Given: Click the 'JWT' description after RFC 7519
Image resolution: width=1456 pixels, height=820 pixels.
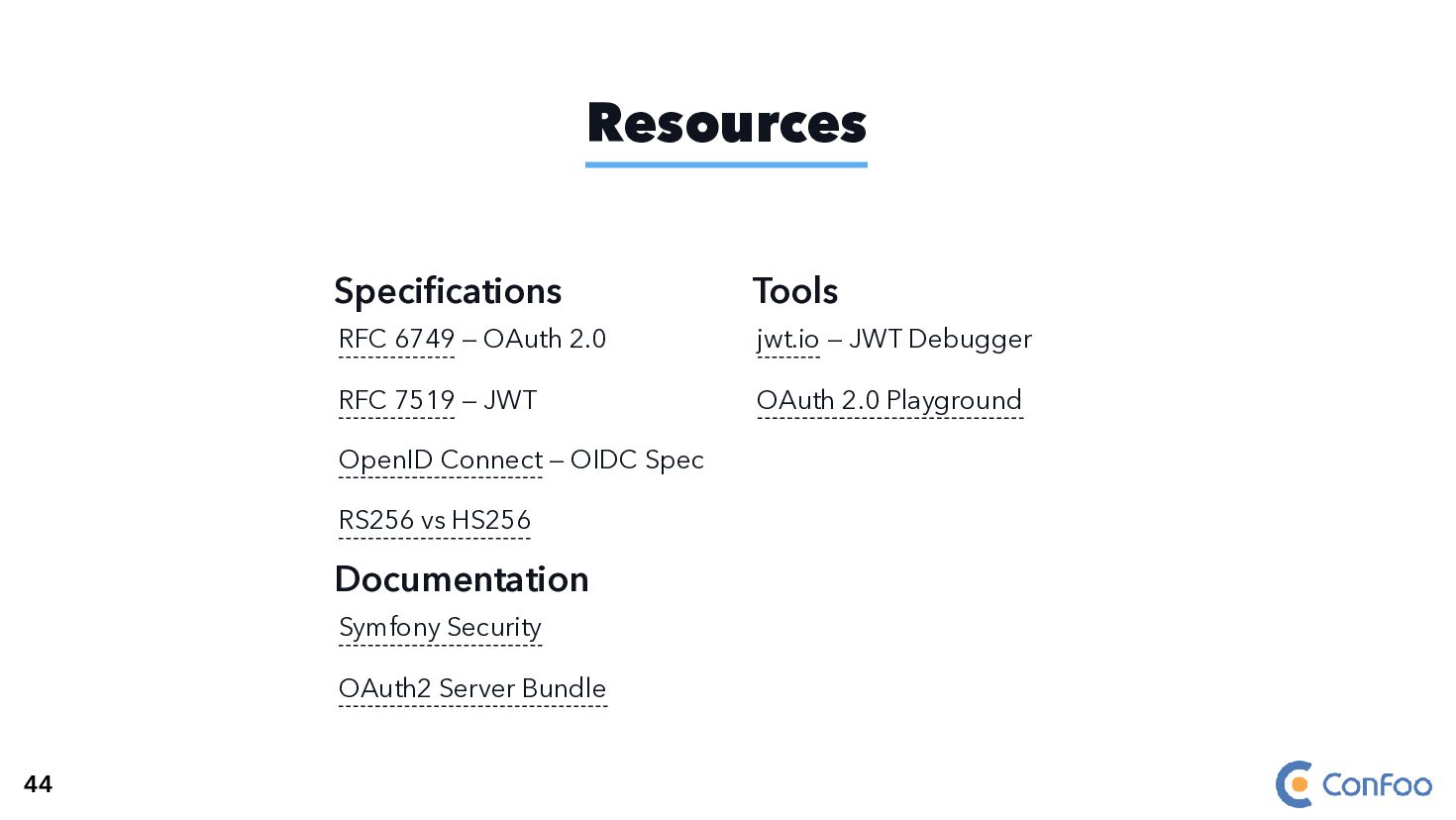Looking at the screenshot, I should (x=510, y=401).
